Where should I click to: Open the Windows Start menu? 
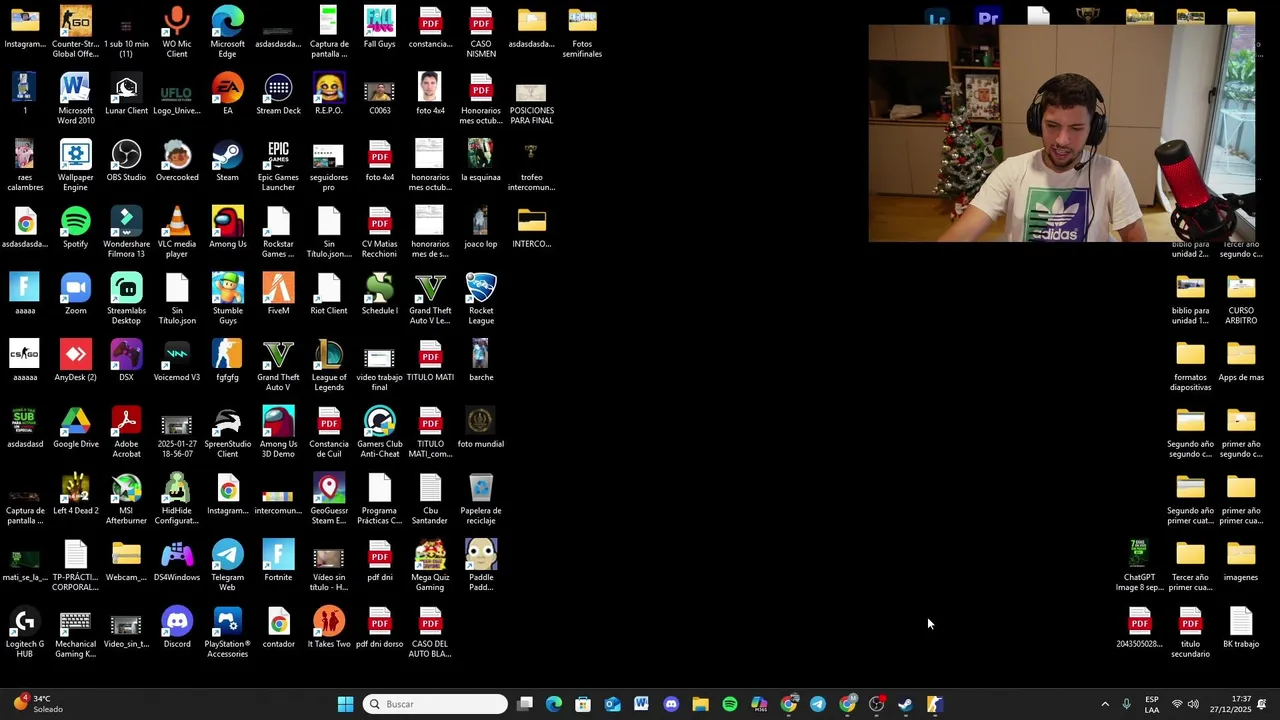click(345, 704)
